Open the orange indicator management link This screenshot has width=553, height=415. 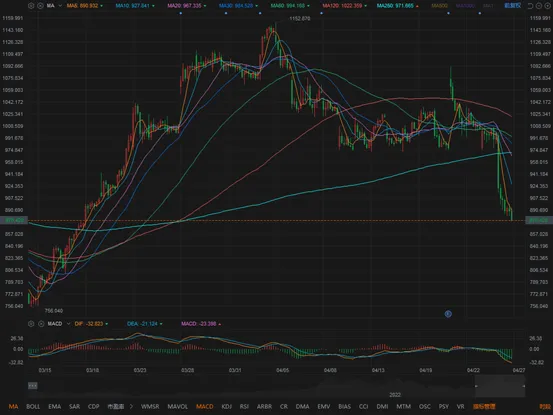tap(484, 406)
